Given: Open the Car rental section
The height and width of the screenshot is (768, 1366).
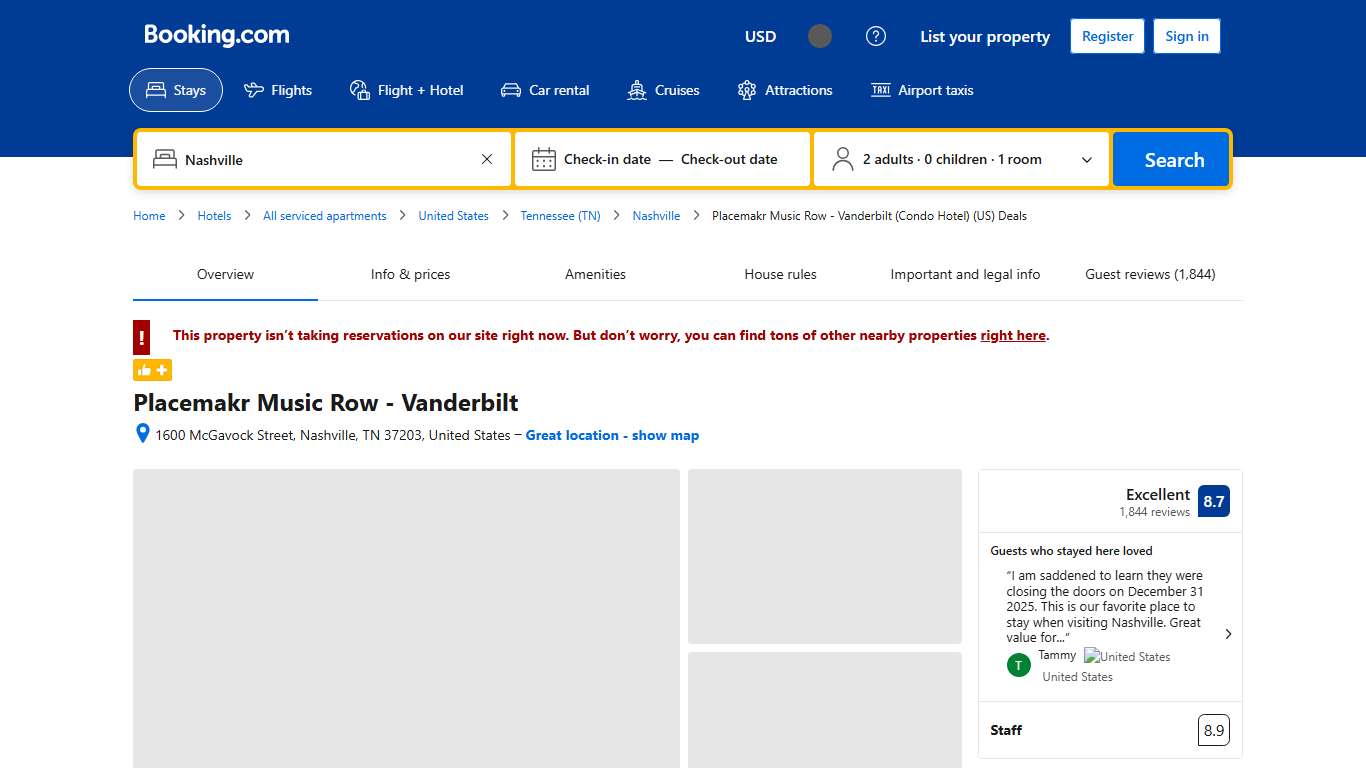Looking at the screenshot, I should pyautogui.click(x=545, y=90).
